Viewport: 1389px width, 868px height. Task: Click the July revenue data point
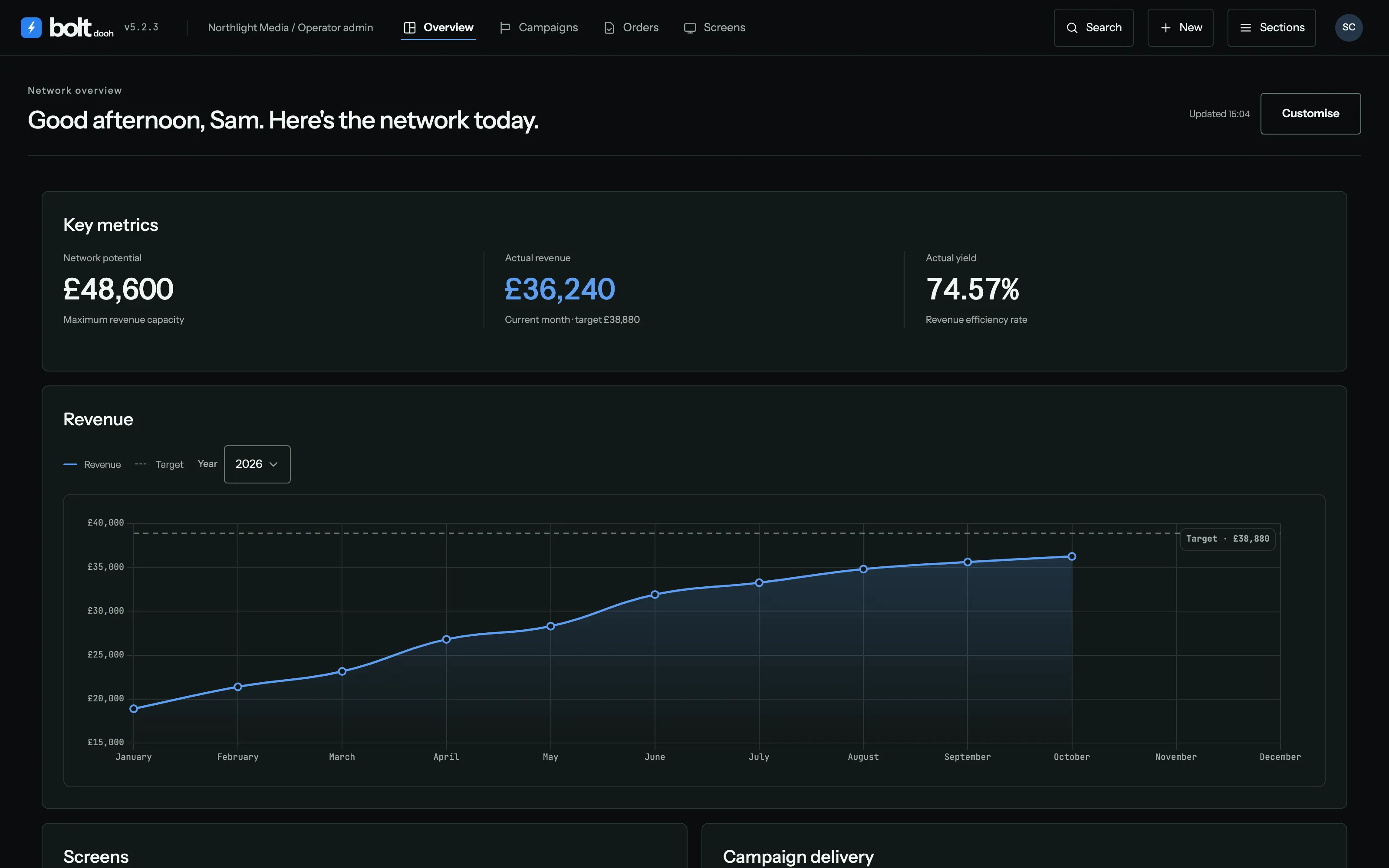759,582
